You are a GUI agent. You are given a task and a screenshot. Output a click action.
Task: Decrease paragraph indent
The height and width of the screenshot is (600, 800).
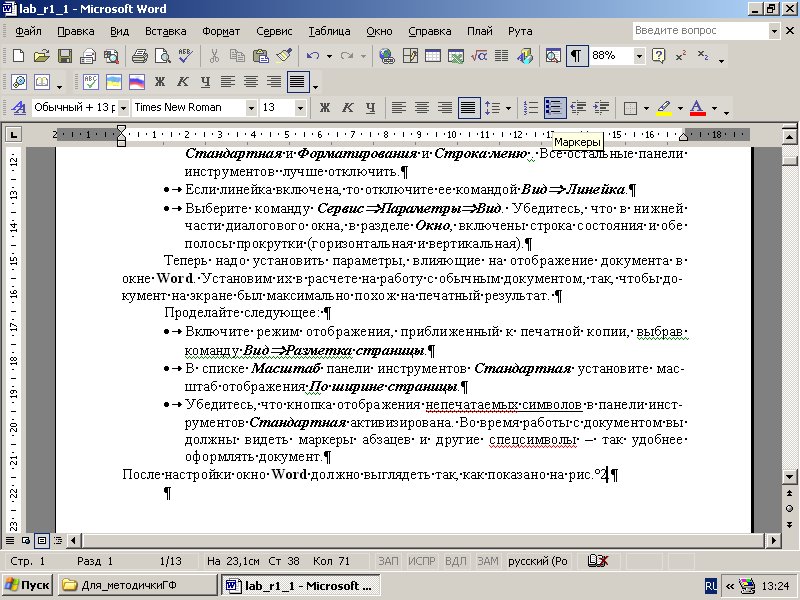[x=578, y=108]
